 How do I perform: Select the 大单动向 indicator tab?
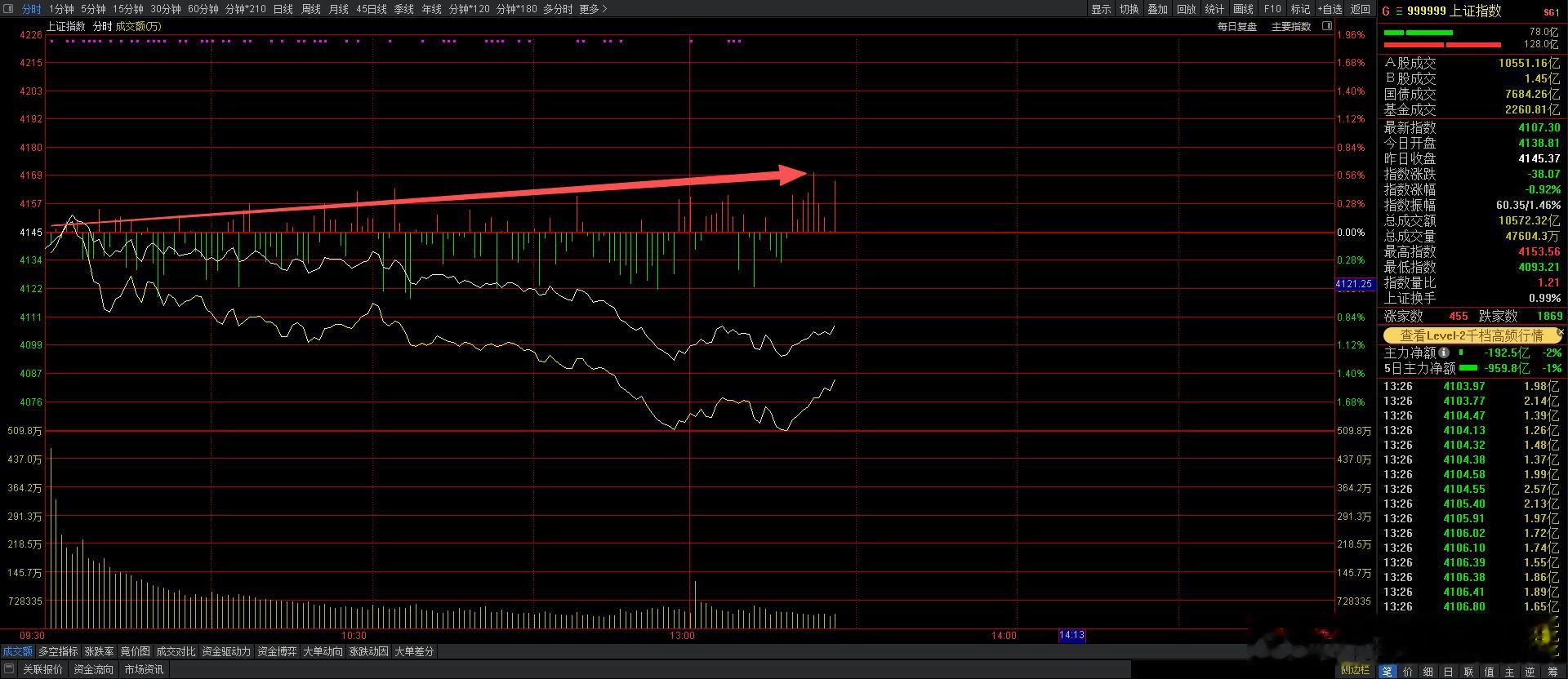(x=323, y=651)
